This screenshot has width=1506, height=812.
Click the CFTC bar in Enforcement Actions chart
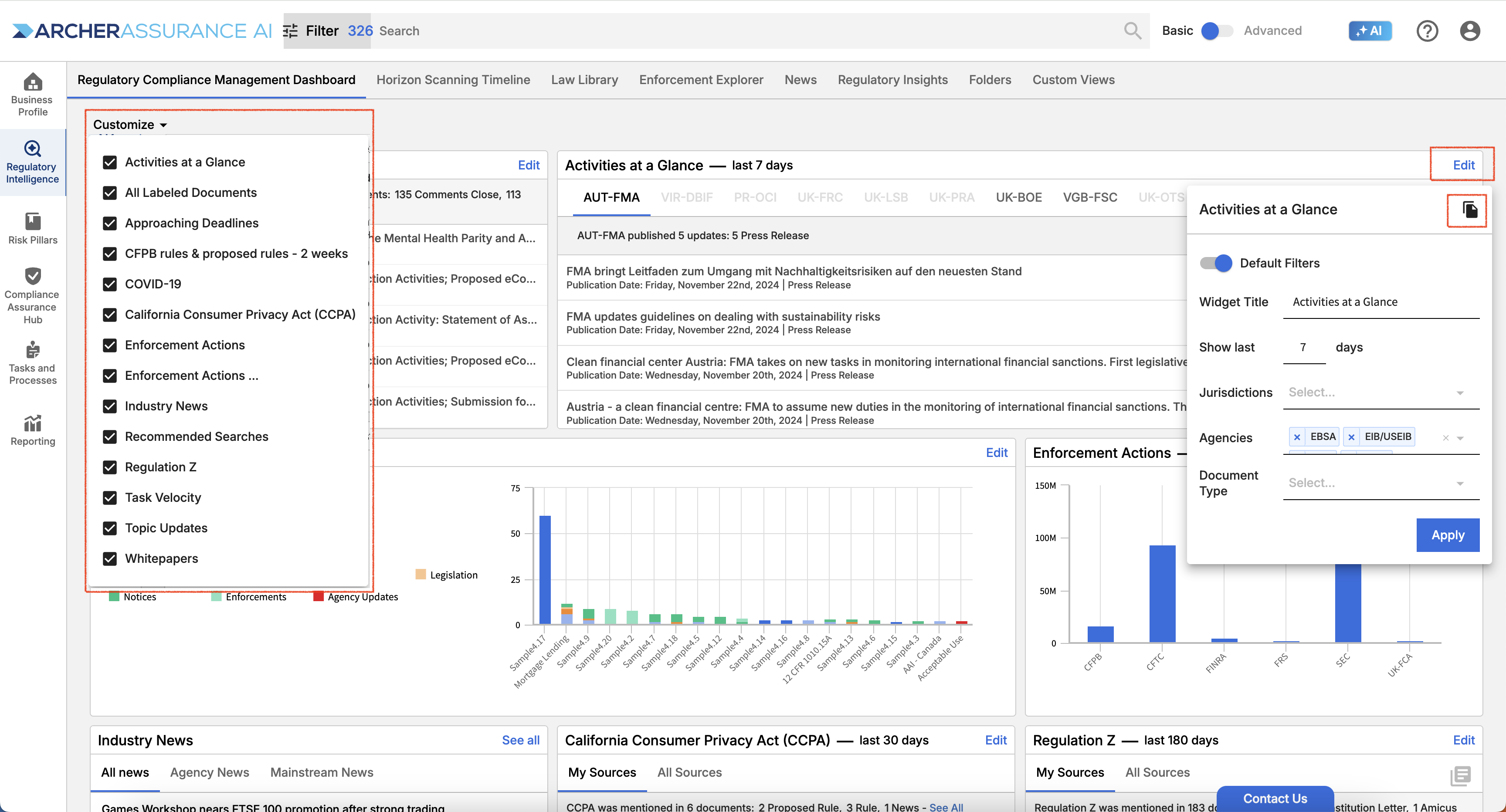pos(1162,593)
